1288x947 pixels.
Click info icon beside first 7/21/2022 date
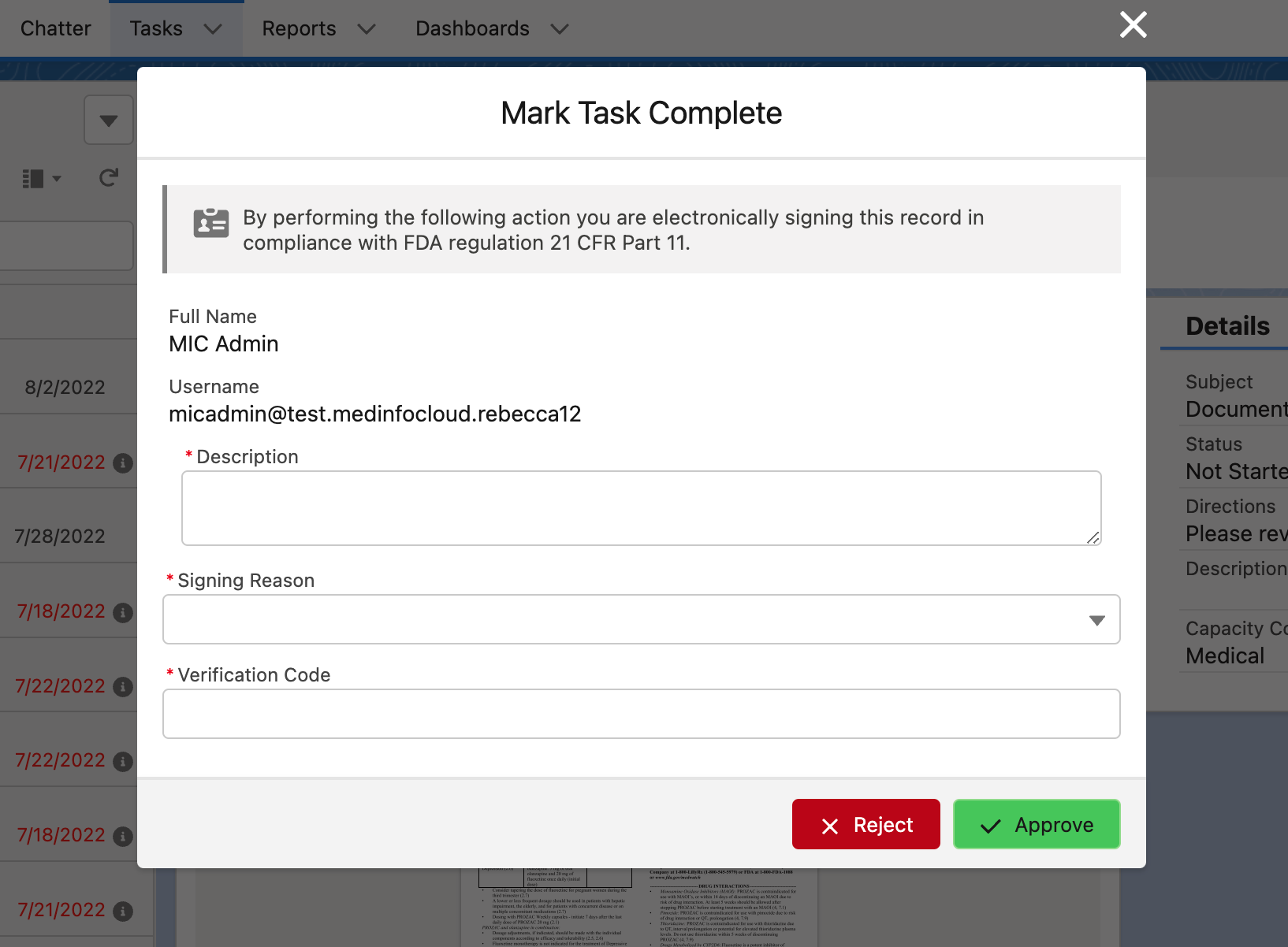[123, 463]
